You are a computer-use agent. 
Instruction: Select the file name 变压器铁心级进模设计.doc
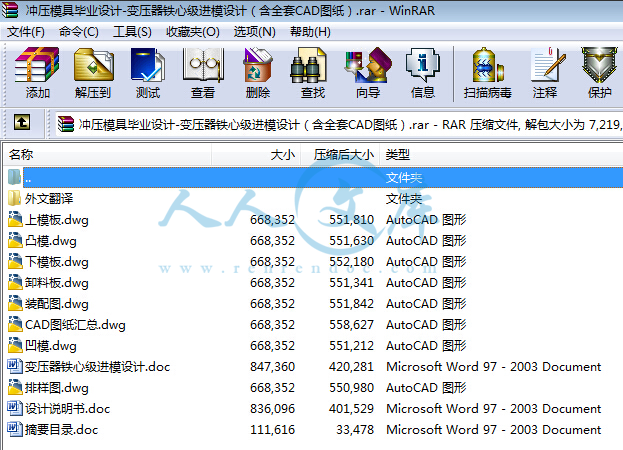coord(97,367)
